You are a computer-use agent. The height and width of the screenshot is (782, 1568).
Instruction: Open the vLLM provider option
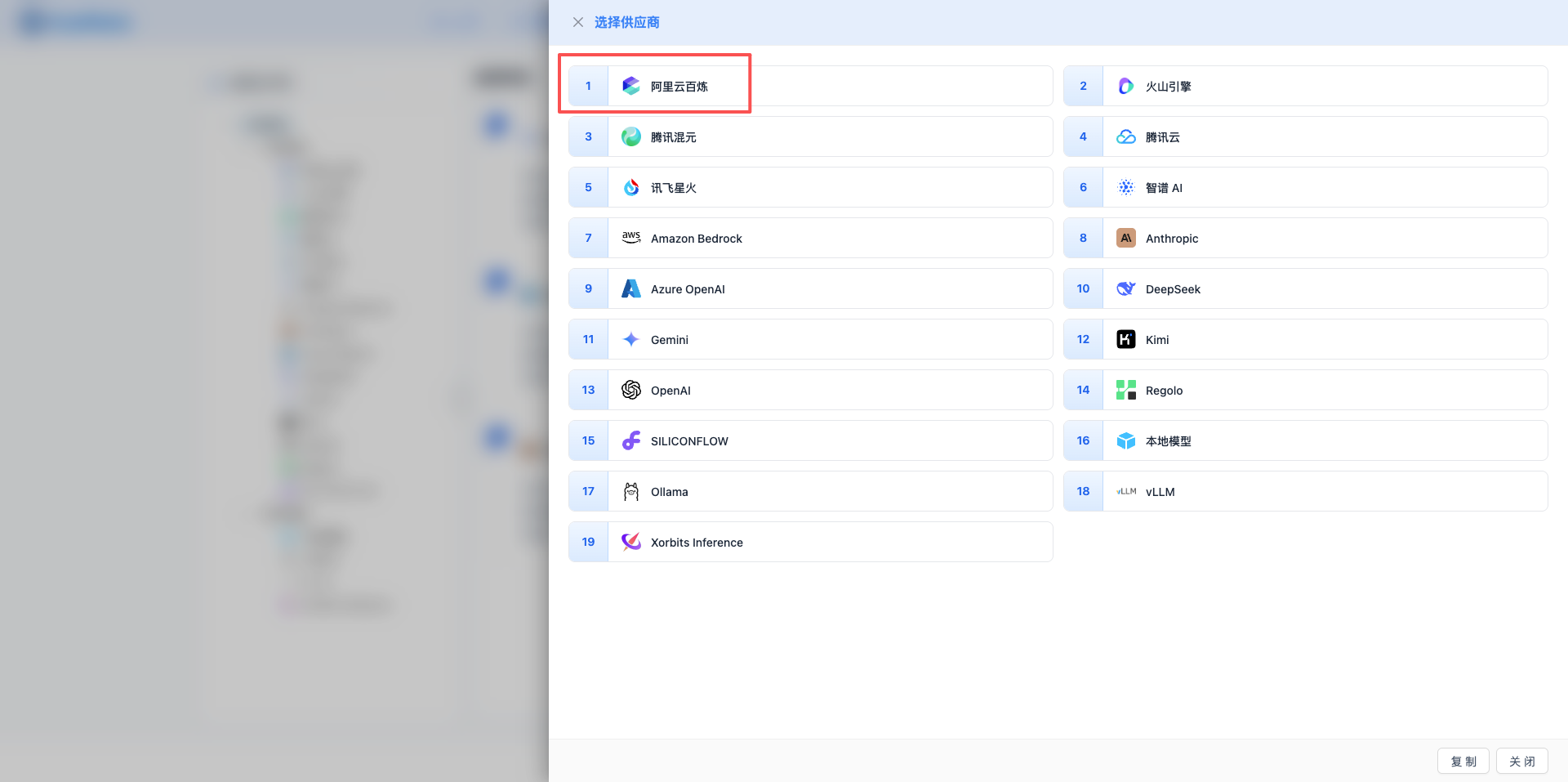(1304, 491)
